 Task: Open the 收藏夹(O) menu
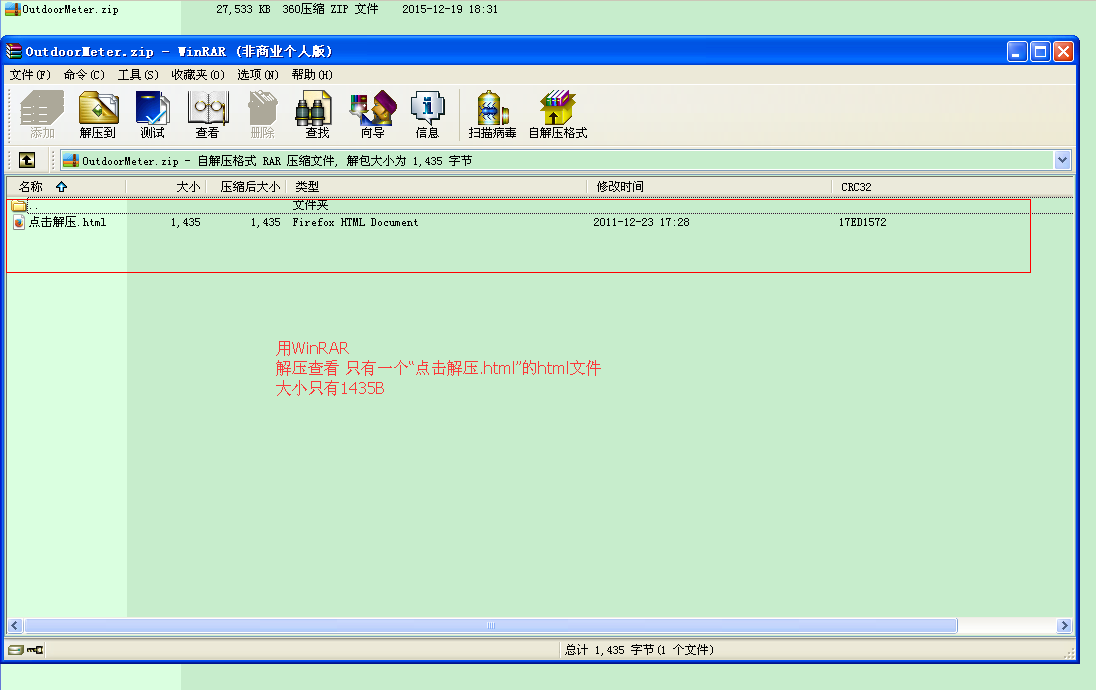pyautogui.click(x=198, y=74)
